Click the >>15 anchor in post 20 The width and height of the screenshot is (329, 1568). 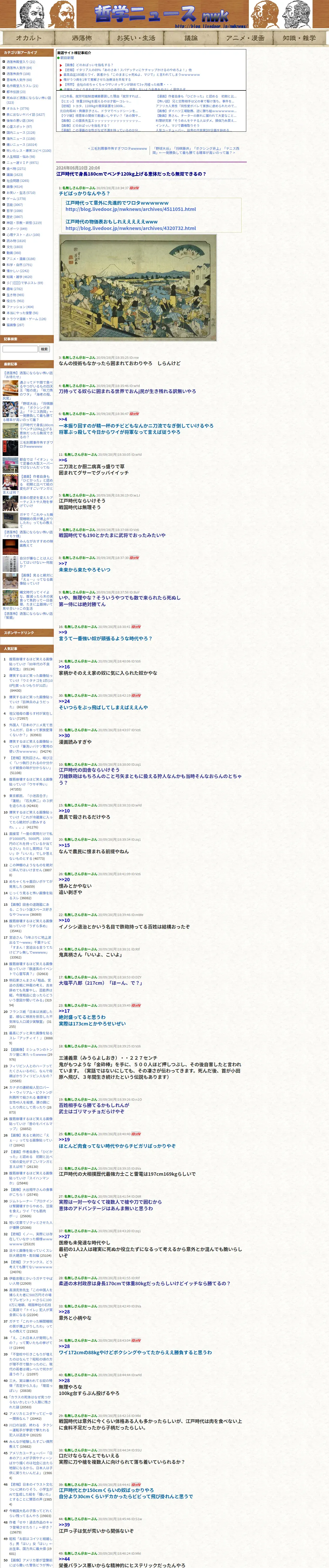point(64,845)
